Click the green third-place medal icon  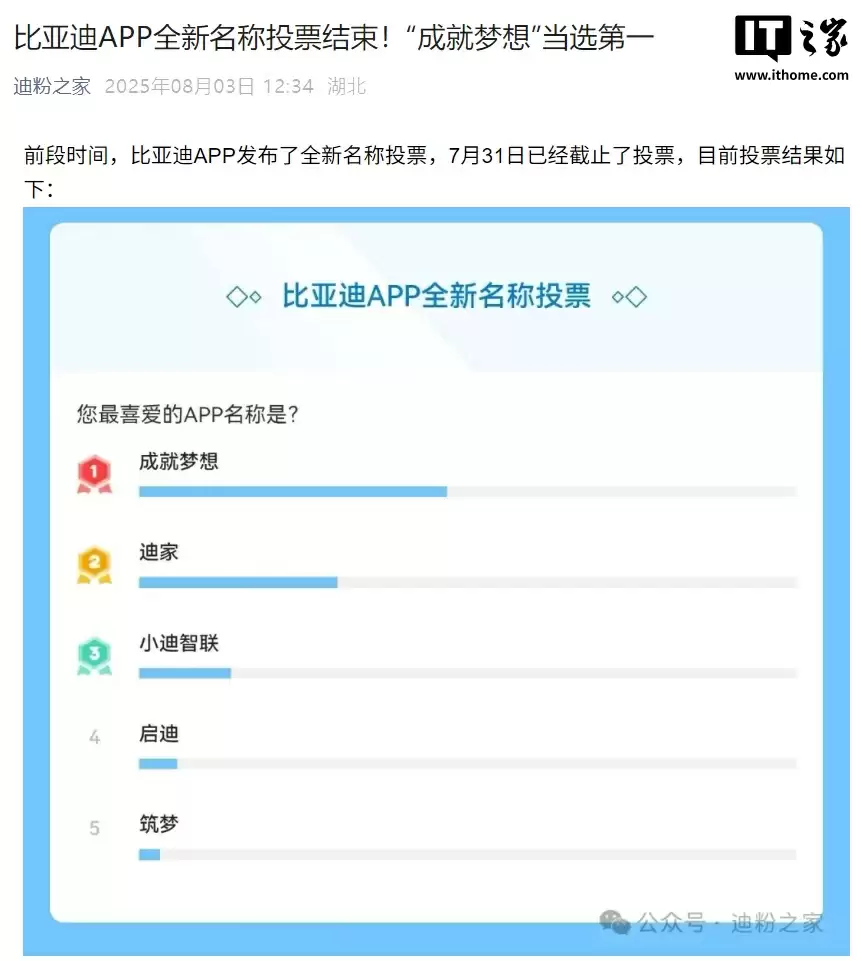click(x=94, y=655)
